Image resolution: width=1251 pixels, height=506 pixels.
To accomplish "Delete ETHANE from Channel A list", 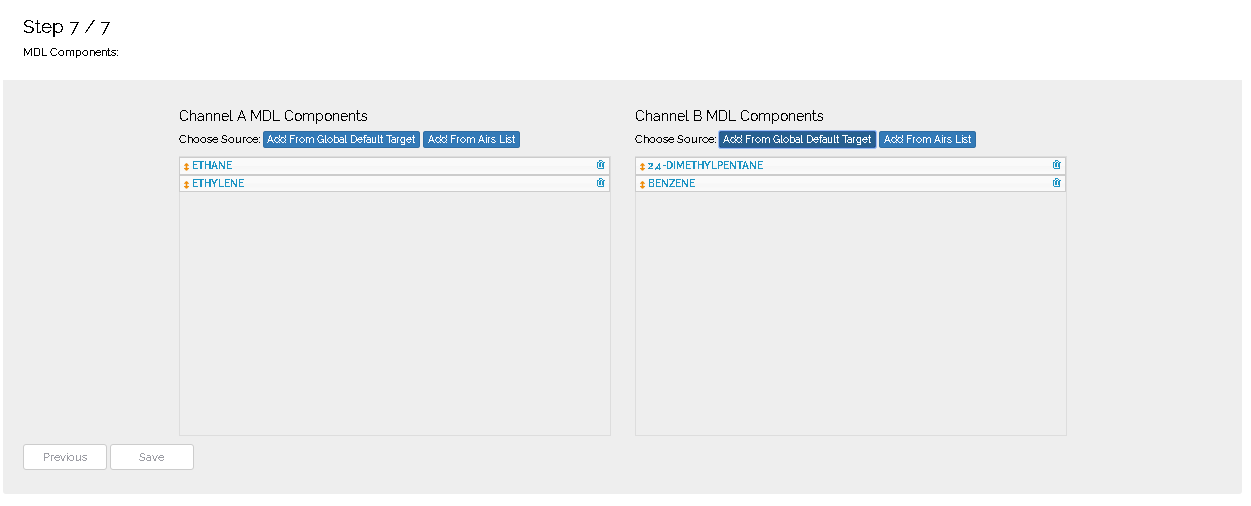I will (x=600, y=165).
